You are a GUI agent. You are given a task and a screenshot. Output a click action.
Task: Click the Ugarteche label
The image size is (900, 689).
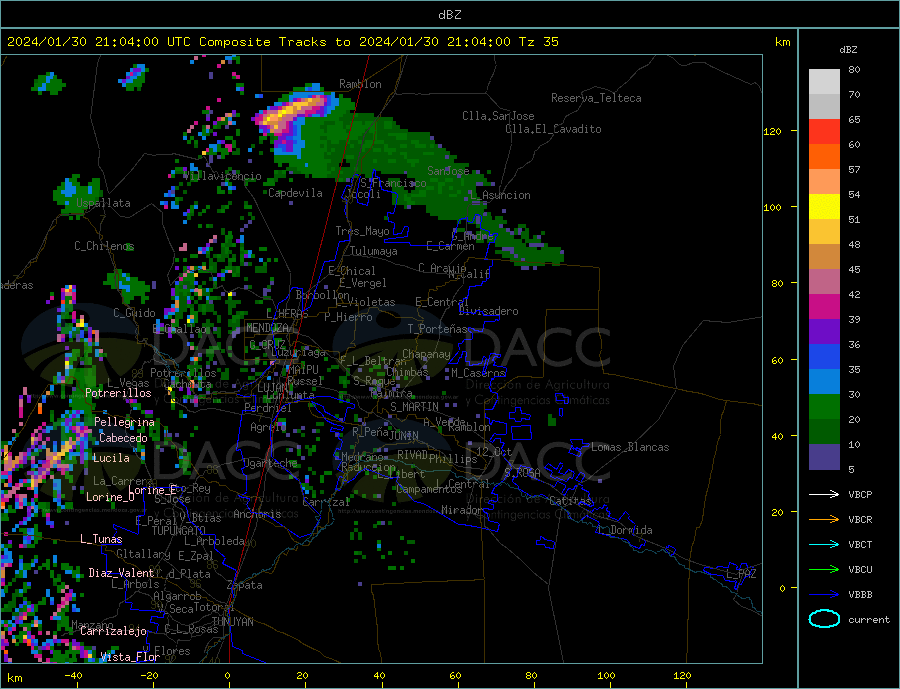(270, 463)
